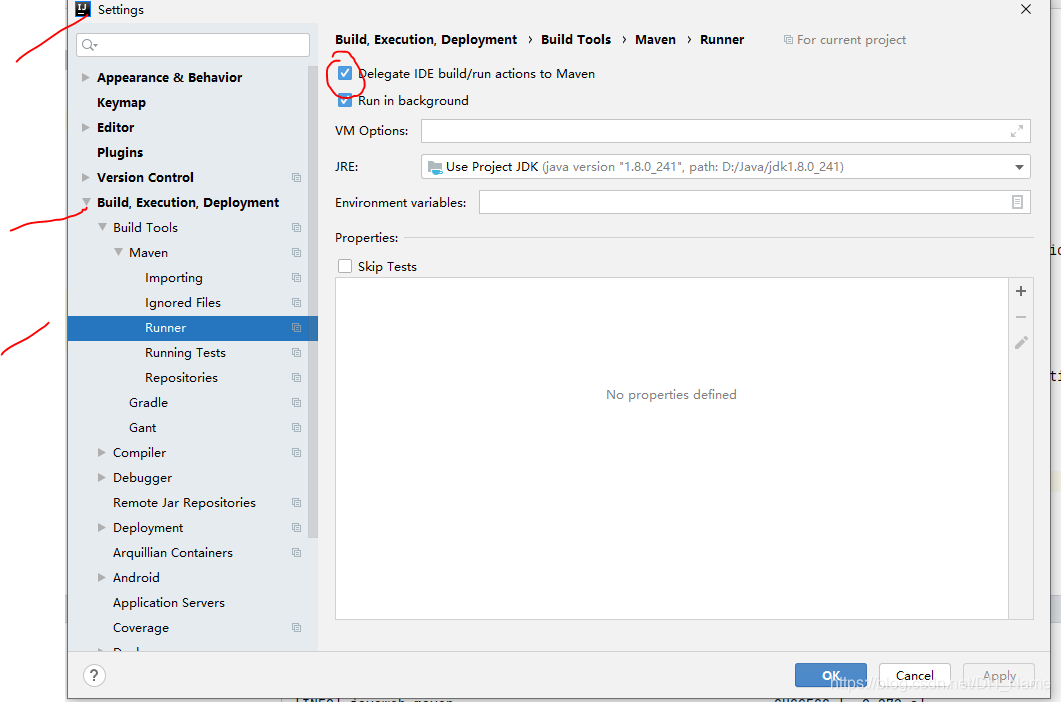The width and height of the screenshot is (1061, 702).
Task: Open Application Servers settings page
Action: [x=168, y=602]
